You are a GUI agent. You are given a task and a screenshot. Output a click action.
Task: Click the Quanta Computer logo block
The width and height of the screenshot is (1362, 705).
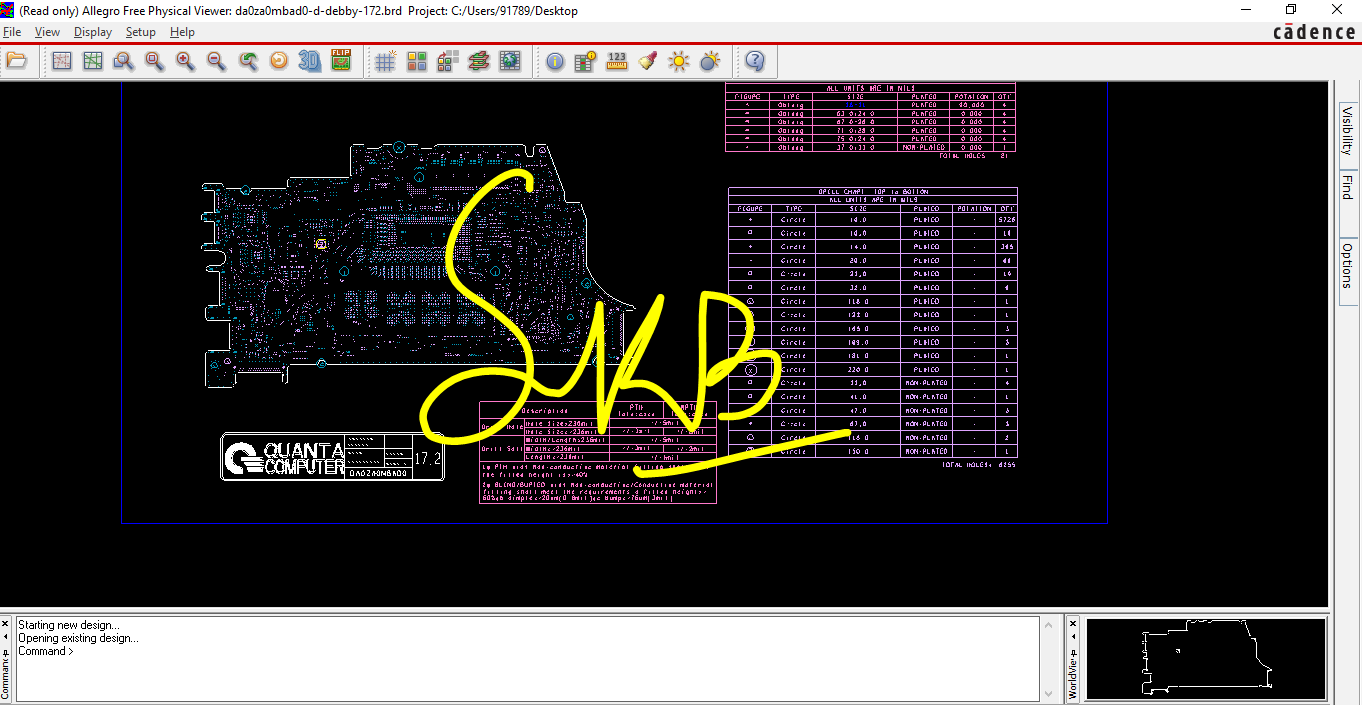tap(331, 457)
